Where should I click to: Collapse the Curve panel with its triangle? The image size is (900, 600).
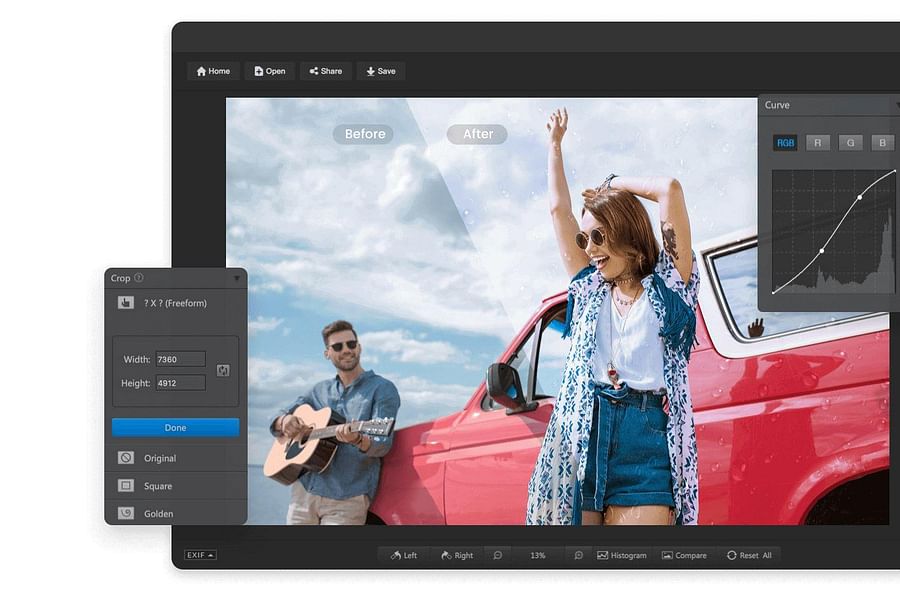click(x=896, y=104)
